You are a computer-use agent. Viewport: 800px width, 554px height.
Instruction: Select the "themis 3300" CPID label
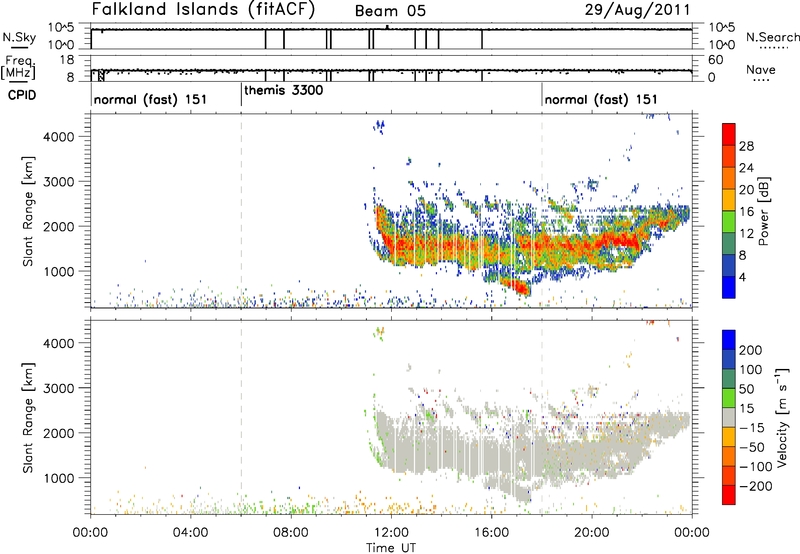284,90
